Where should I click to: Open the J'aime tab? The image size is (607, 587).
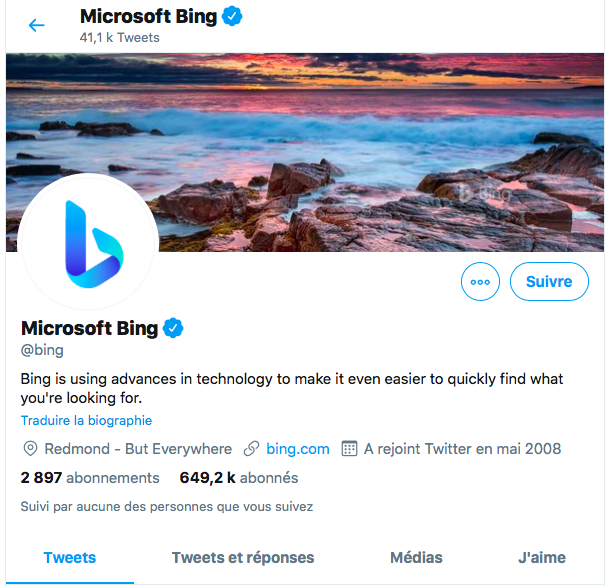point(542,558)
